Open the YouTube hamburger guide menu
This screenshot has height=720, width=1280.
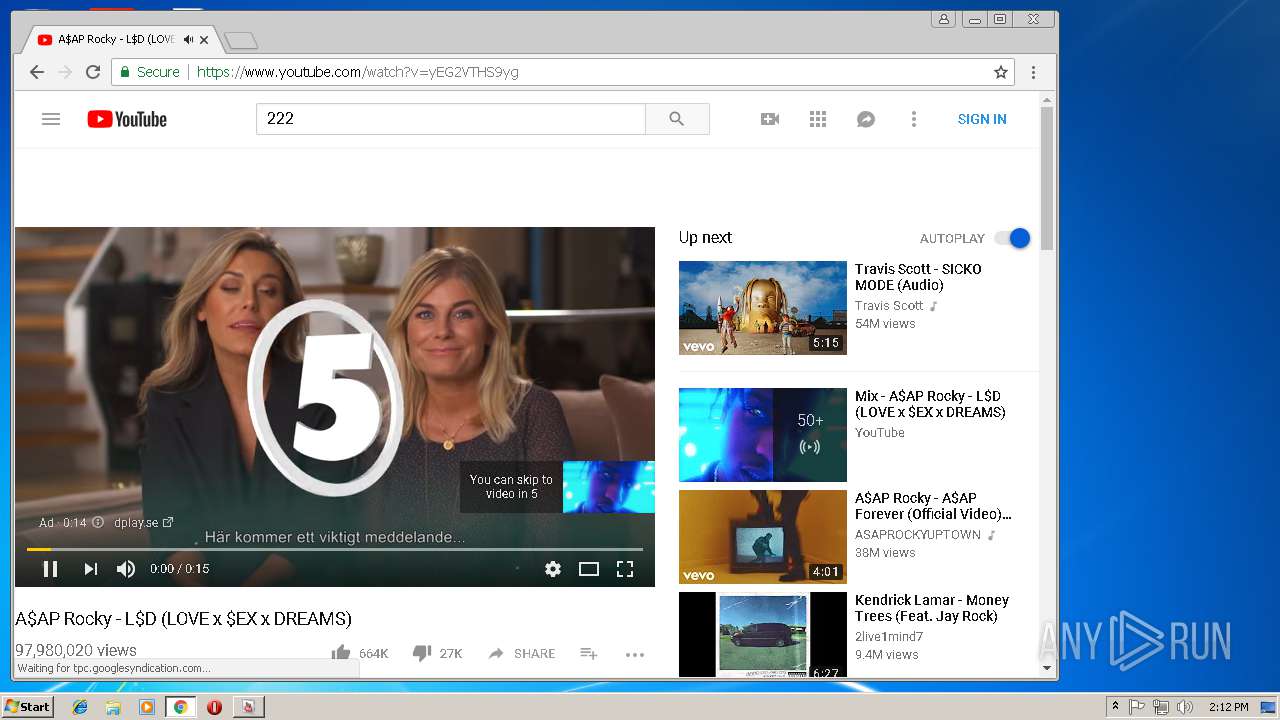point(51,119)
